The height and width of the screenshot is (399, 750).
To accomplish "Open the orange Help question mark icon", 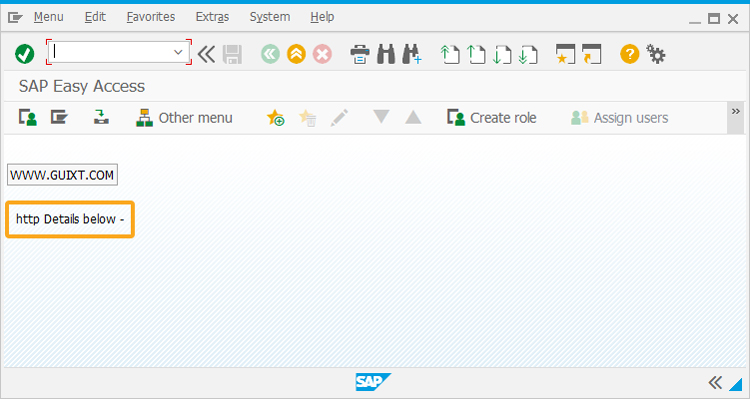I will [x=629, y=54].
